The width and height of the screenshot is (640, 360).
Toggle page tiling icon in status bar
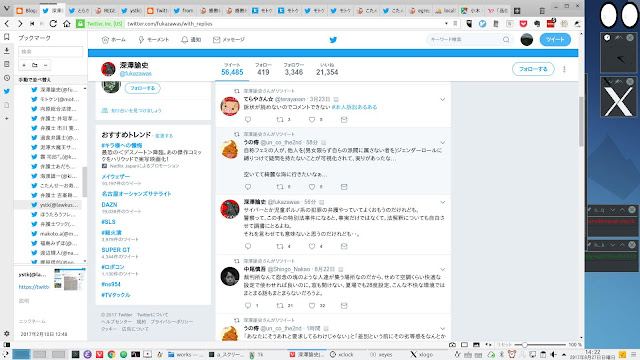point(464,345)
